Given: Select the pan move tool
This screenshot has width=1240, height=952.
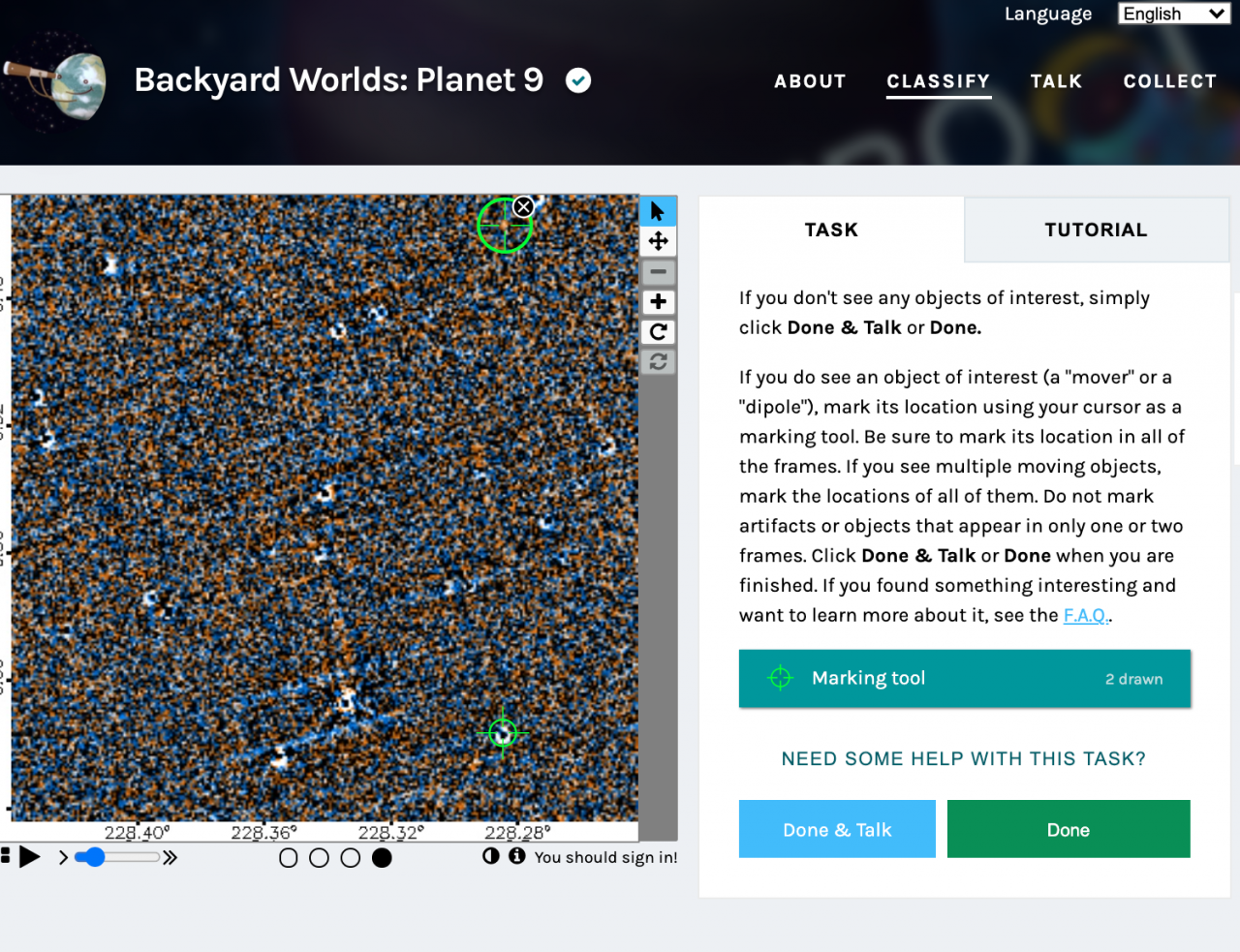Looking at the screenshot, I should pos(658,241).
